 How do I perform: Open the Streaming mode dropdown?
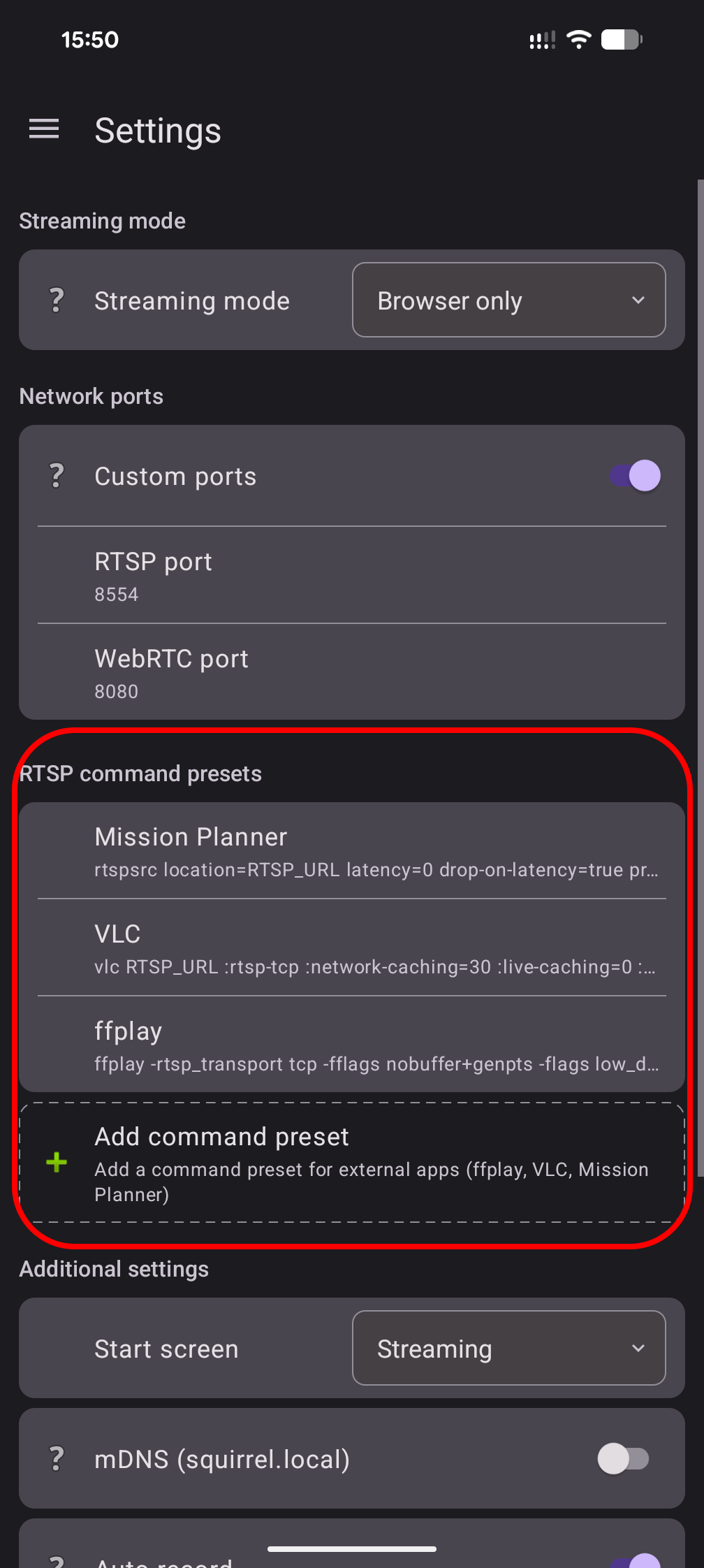click(508, 300)
